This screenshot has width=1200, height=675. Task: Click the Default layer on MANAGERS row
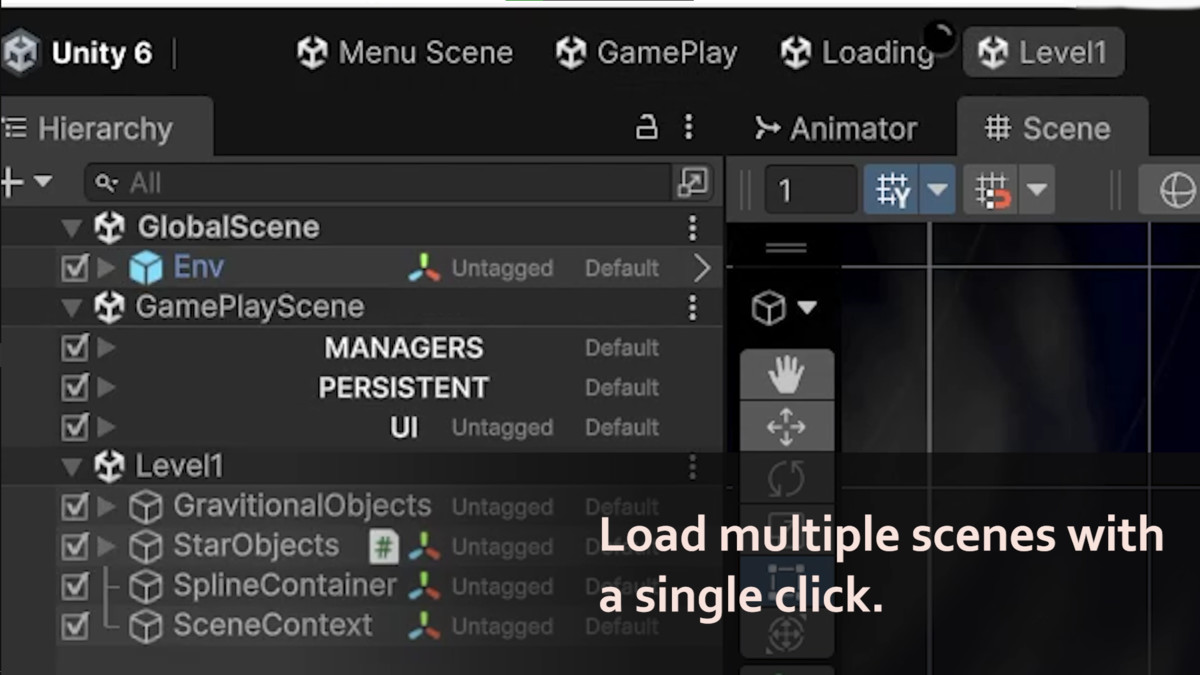[622, 348]
